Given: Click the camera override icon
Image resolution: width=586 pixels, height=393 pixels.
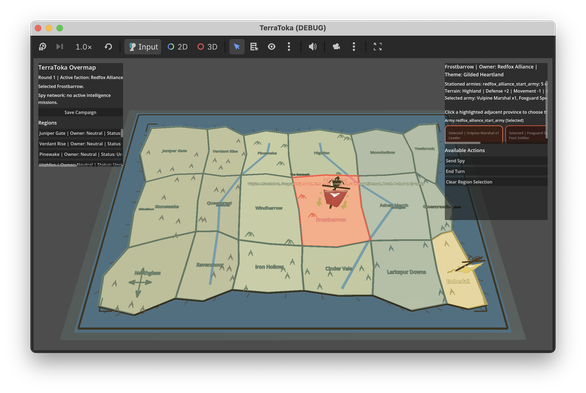Looking at the screenshot, I should 336,47.
